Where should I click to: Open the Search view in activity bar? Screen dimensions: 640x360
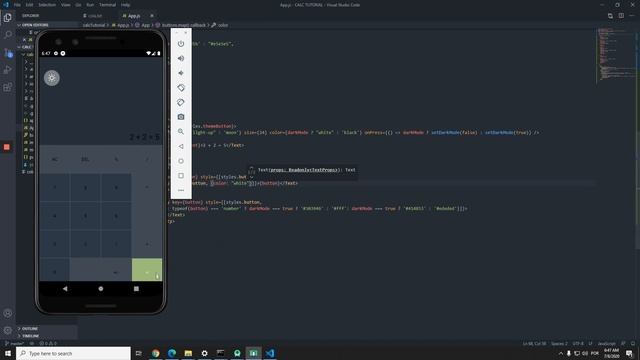pyautogui.click(x=7, y=35)
